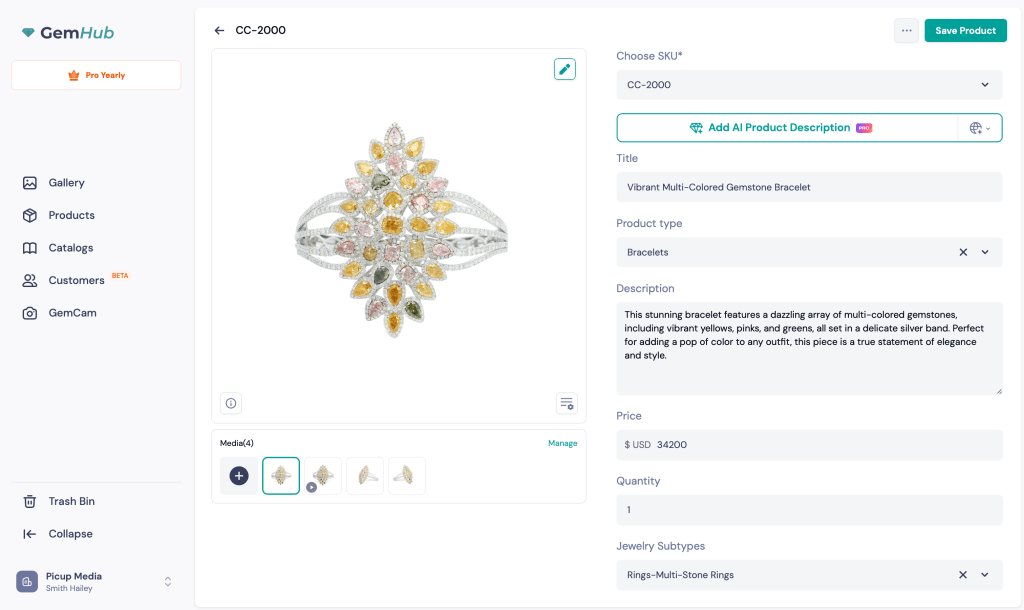Expand the Jewelry Subtypes dropdown

click(985, 575)
